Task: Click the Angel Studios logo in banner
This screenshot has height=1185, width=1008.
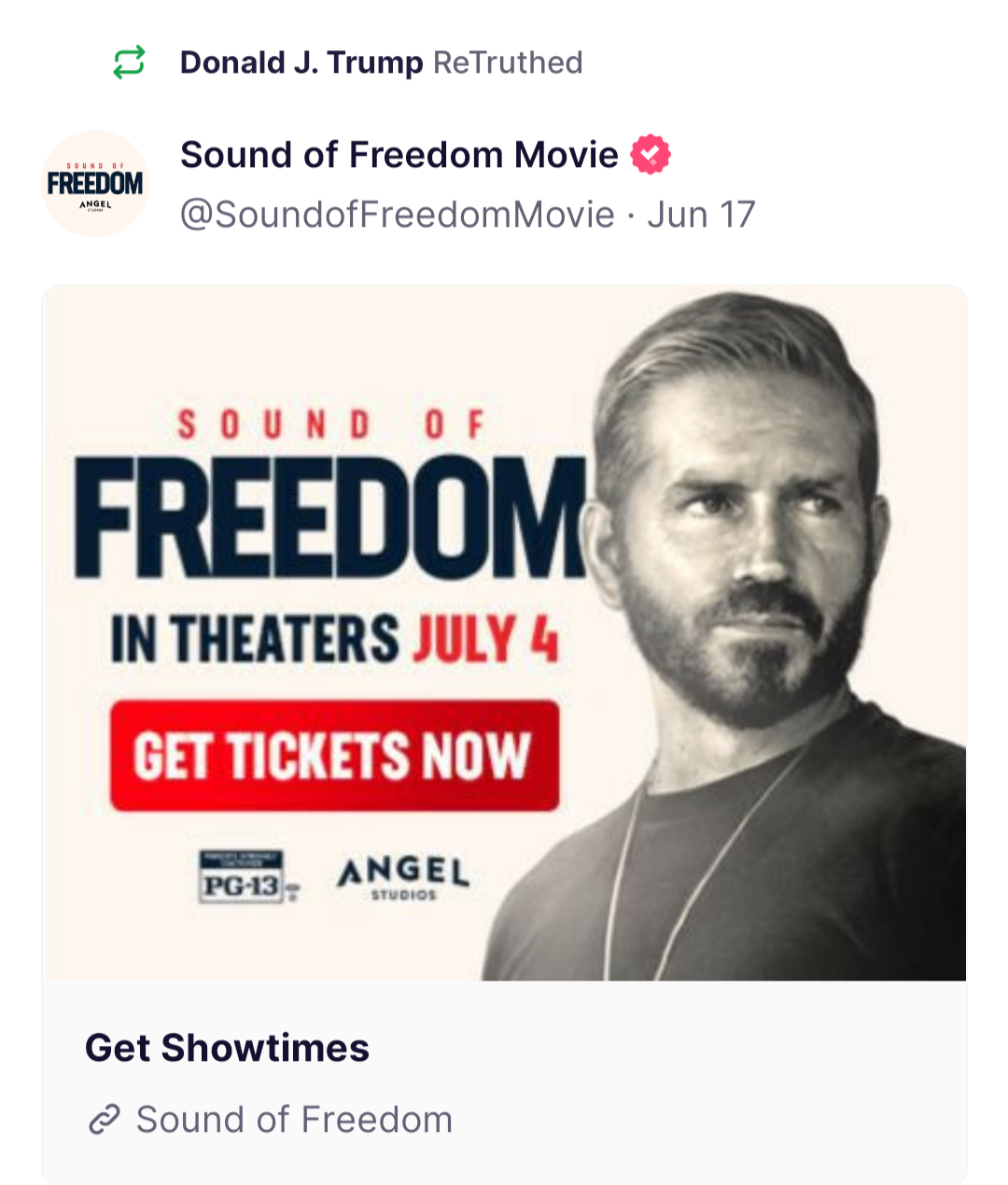Action: [x=403, y=877]
